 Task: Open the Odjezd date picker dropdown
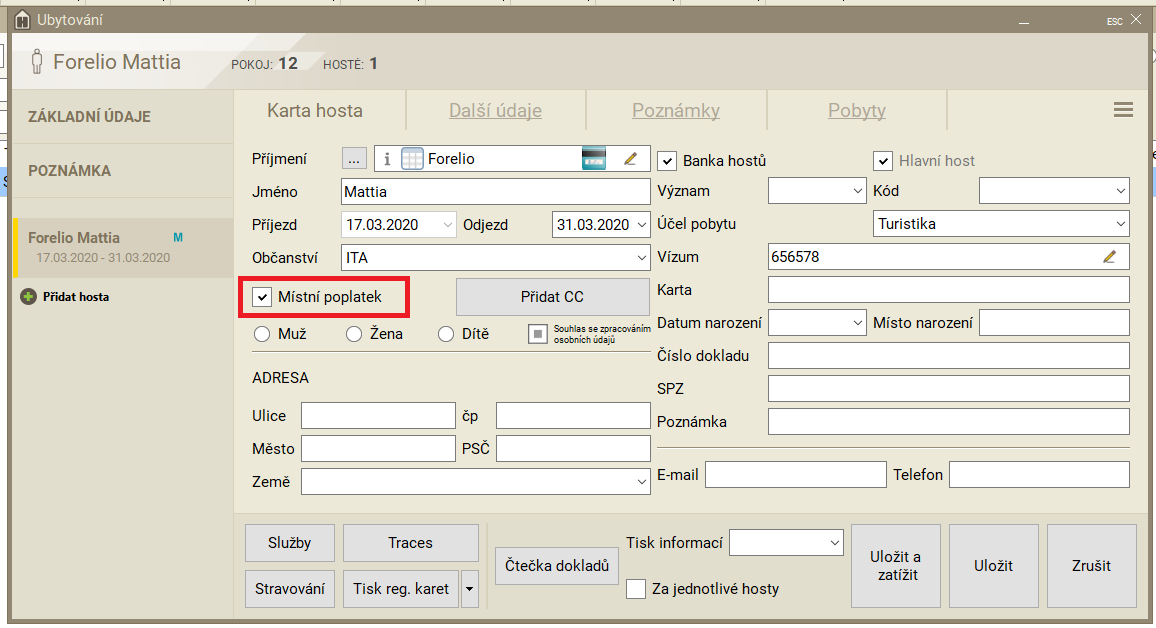tap(640, 225)
